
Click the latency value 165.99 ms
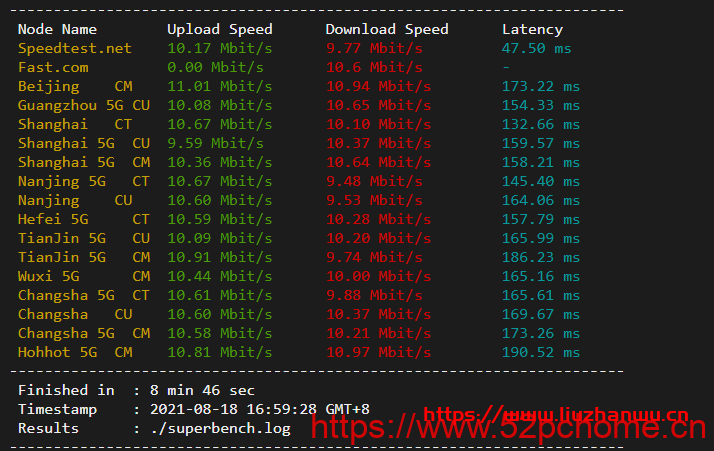541,239
